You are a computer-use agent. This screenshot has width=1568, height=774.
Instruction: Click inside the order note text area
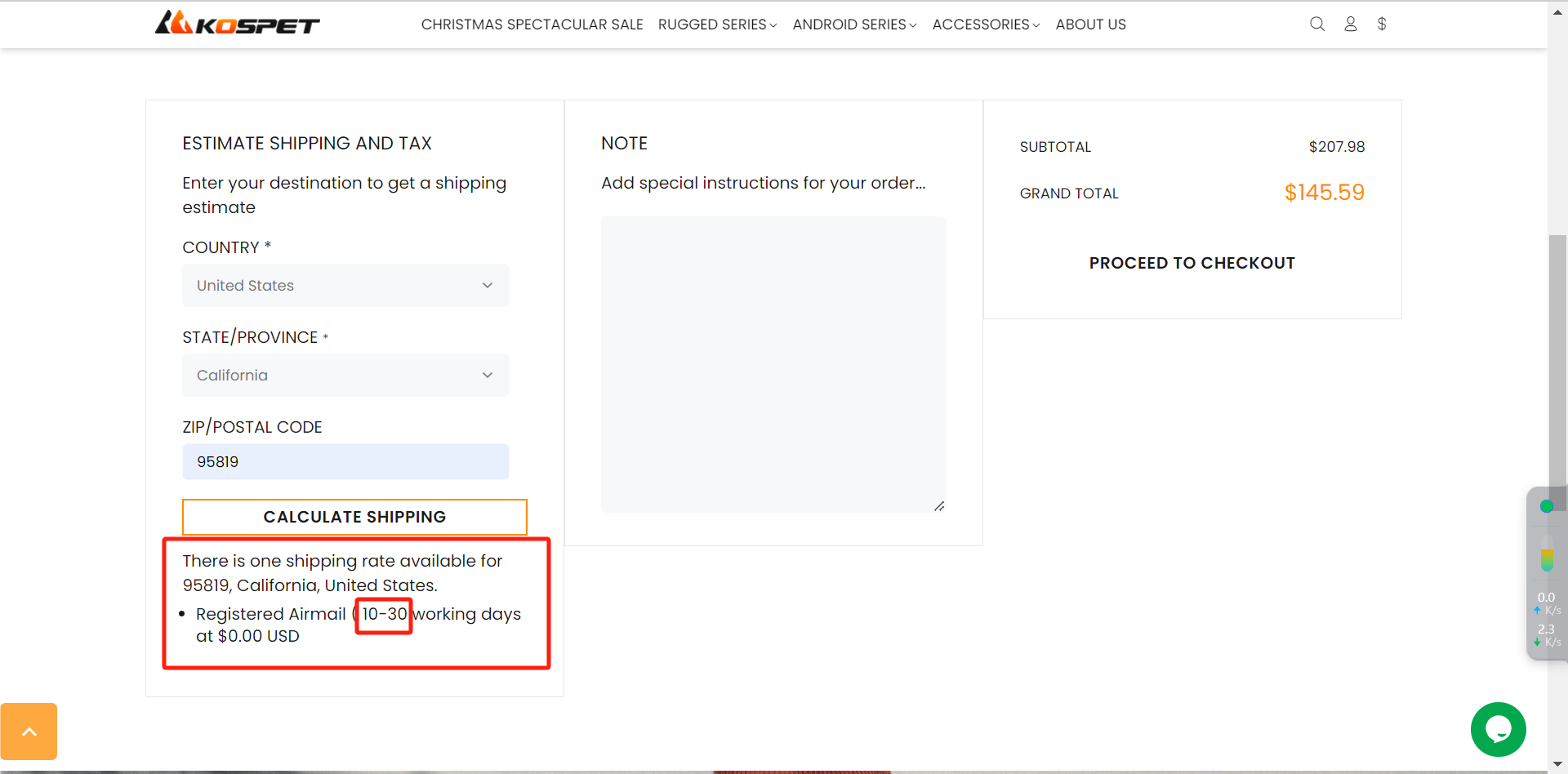[x=773, y=364]
